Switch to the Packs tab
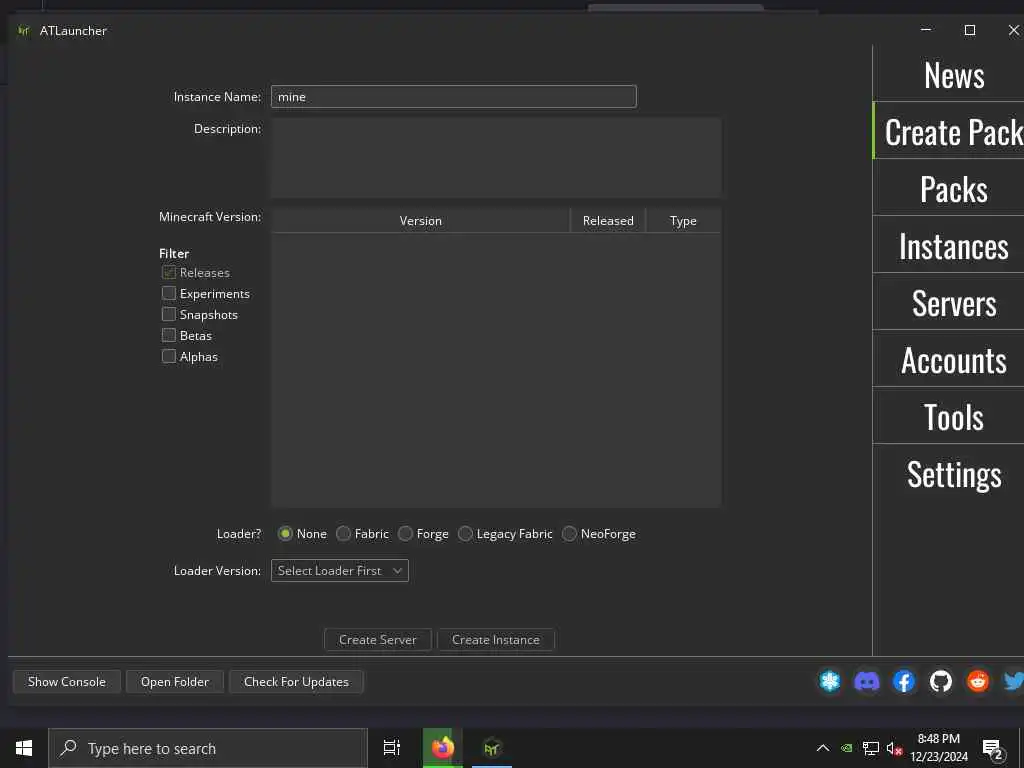The height and width of the screenshot is (768, 1024). [x=948, y=188]
